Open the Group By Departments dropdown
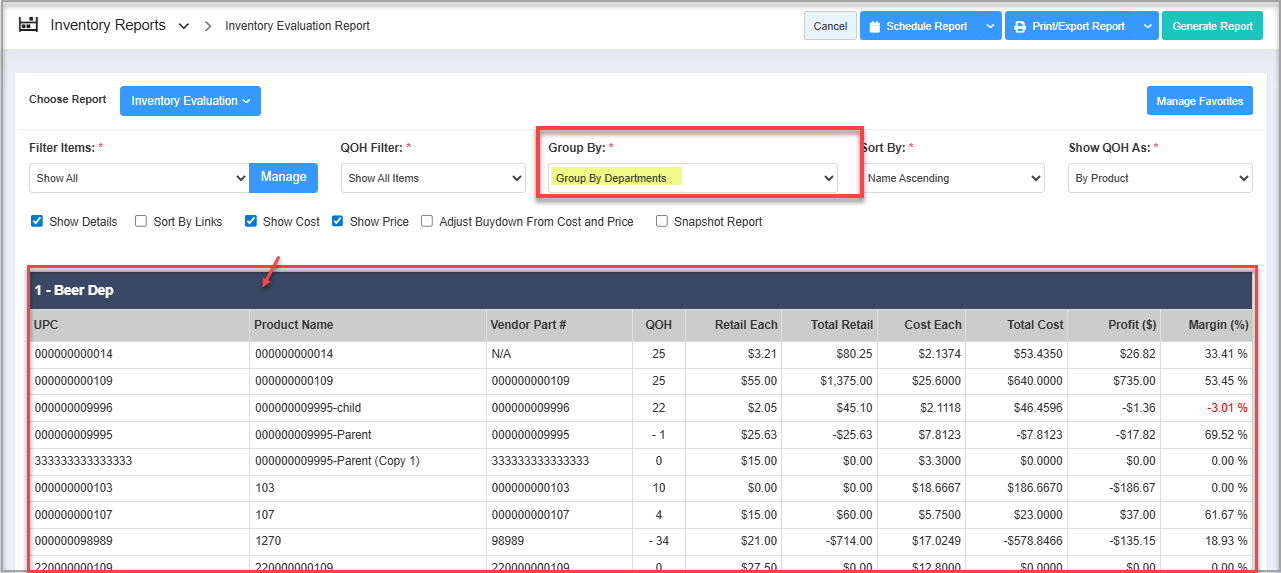Screen dimensions: 1281x573 tap(694, 178)
